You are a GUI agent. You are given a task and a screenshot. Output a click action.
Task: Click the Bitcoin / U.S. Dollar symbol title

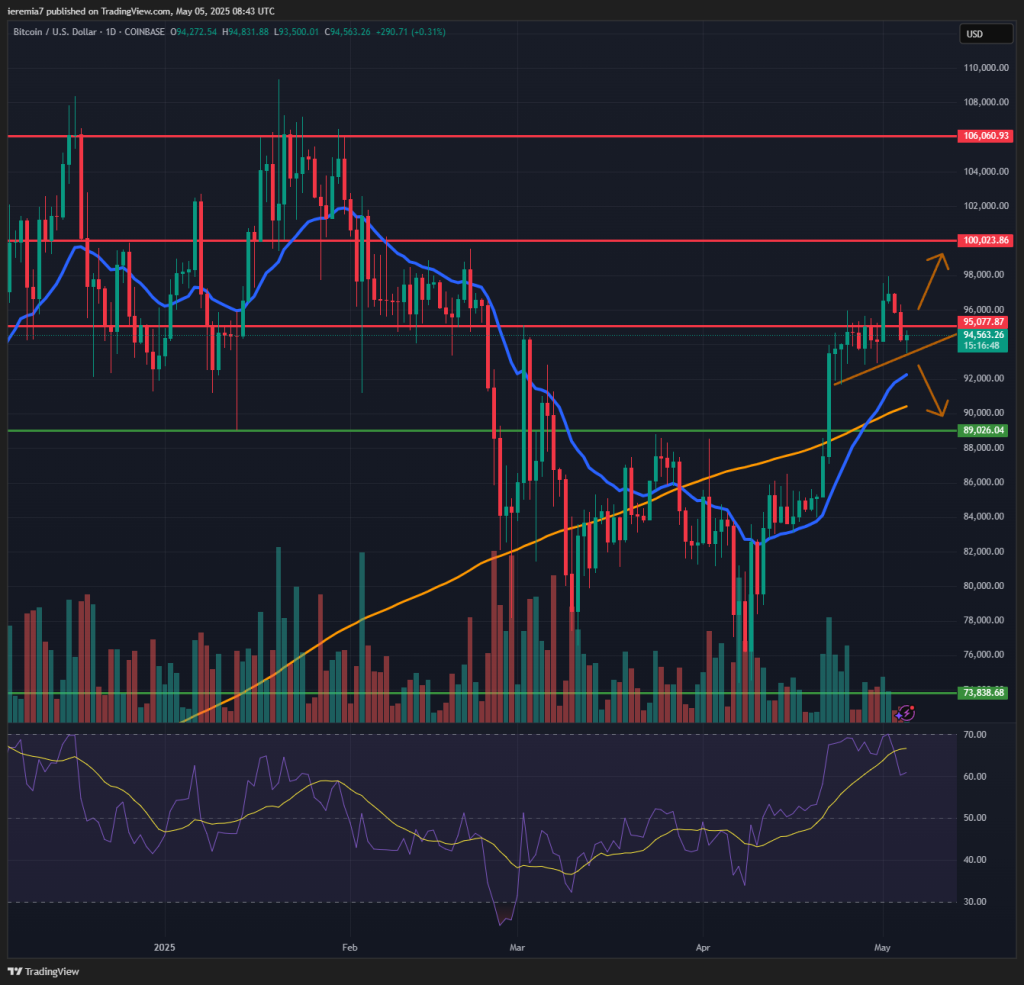tap(55, 31)
